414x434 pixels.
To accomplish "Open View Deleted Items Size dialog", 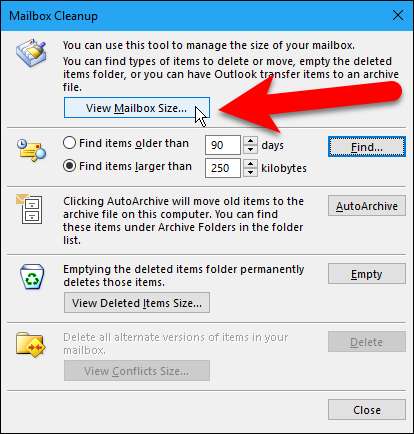I will pyautogui.click(x=137, y=303).
